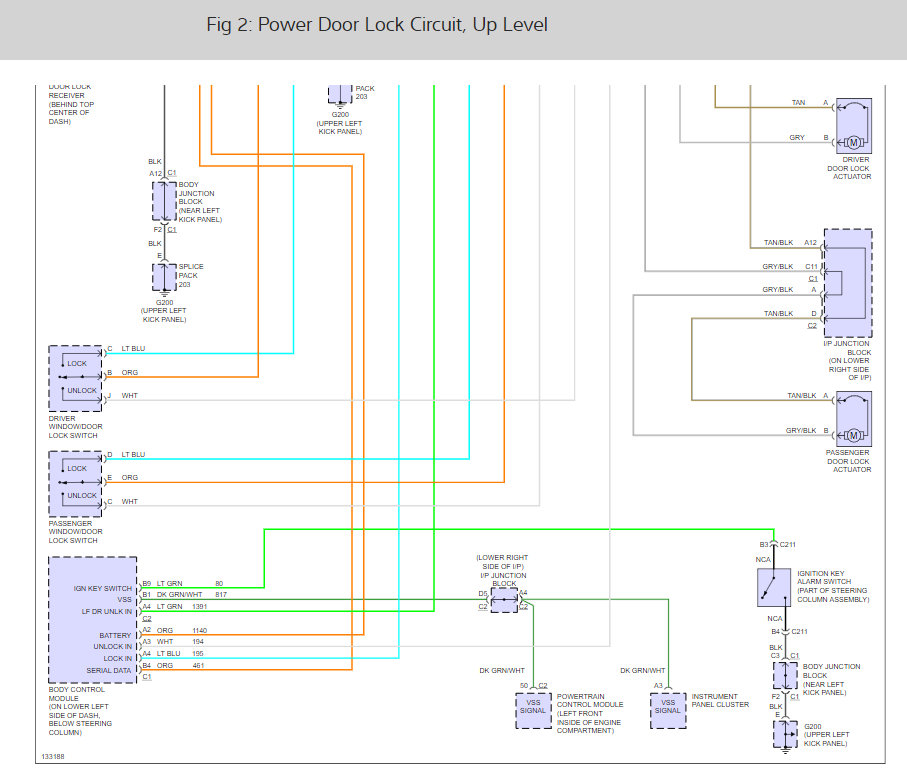Image resolution: width=907 pixels, height=783 pixels.
Task: Click circuit number '817' on DK GRN/WHT wire
Action: click(221, 594)
